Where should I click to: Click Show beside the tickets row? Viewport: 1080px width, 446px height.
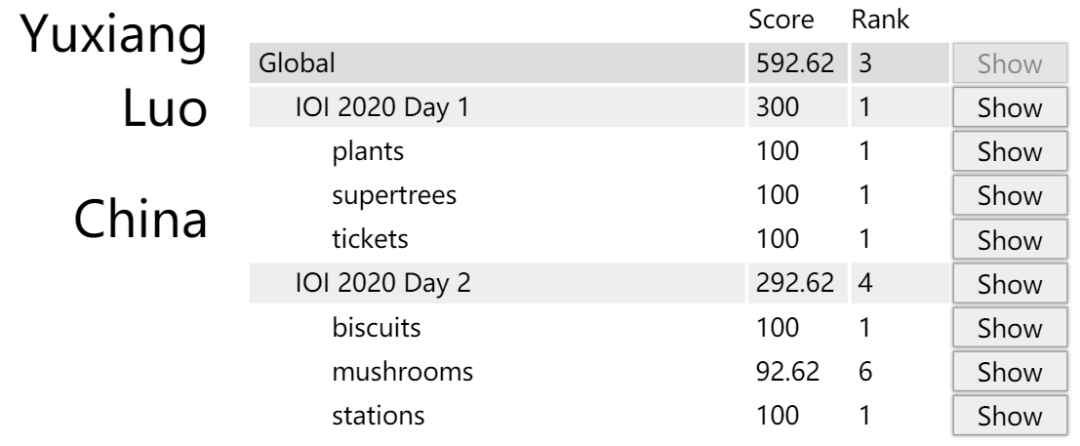click(1008, 240)
